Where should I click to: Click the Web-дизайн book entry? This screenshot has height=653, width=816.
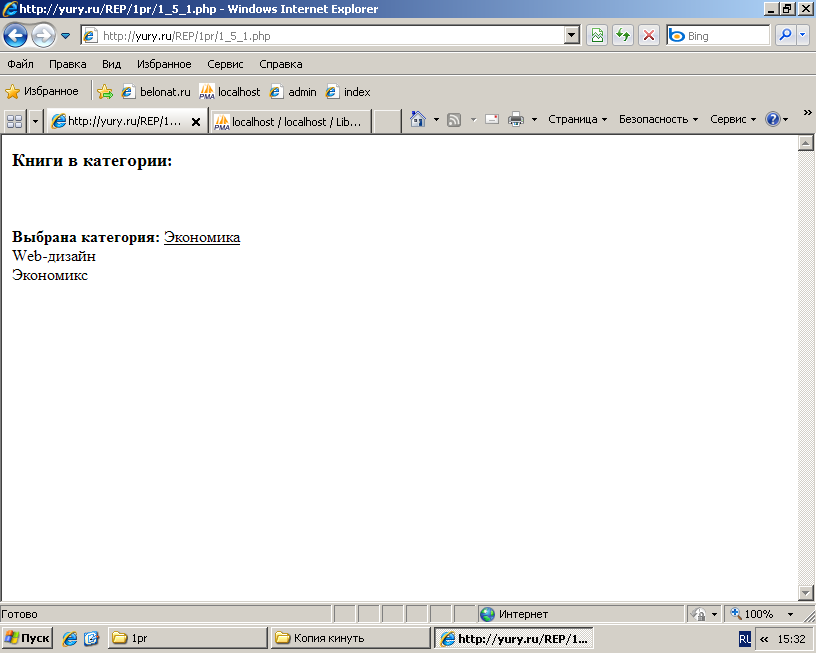54,256
